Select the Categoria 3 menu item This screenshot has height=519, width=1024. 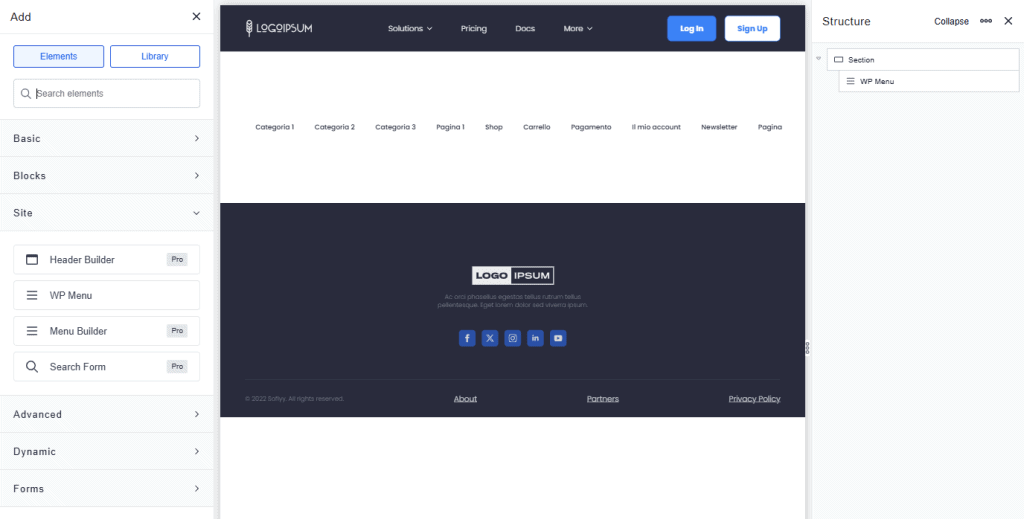click(x=395, y=127)
